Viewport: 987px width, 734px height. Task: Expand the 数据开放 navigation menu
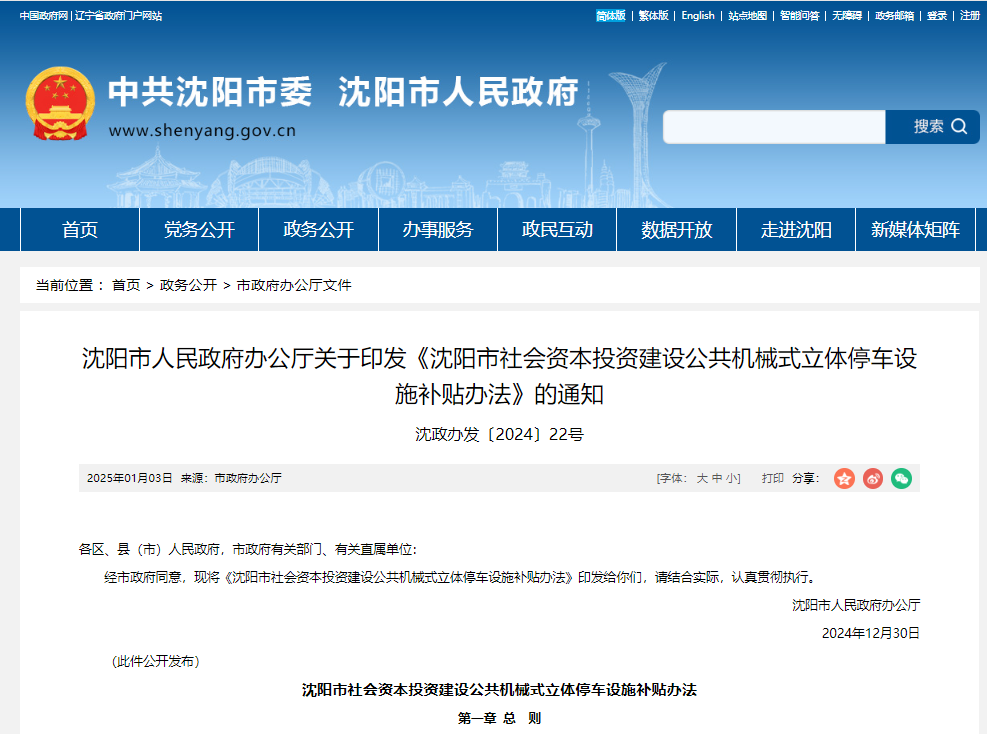pyautogui.click(x=677, y=230)
